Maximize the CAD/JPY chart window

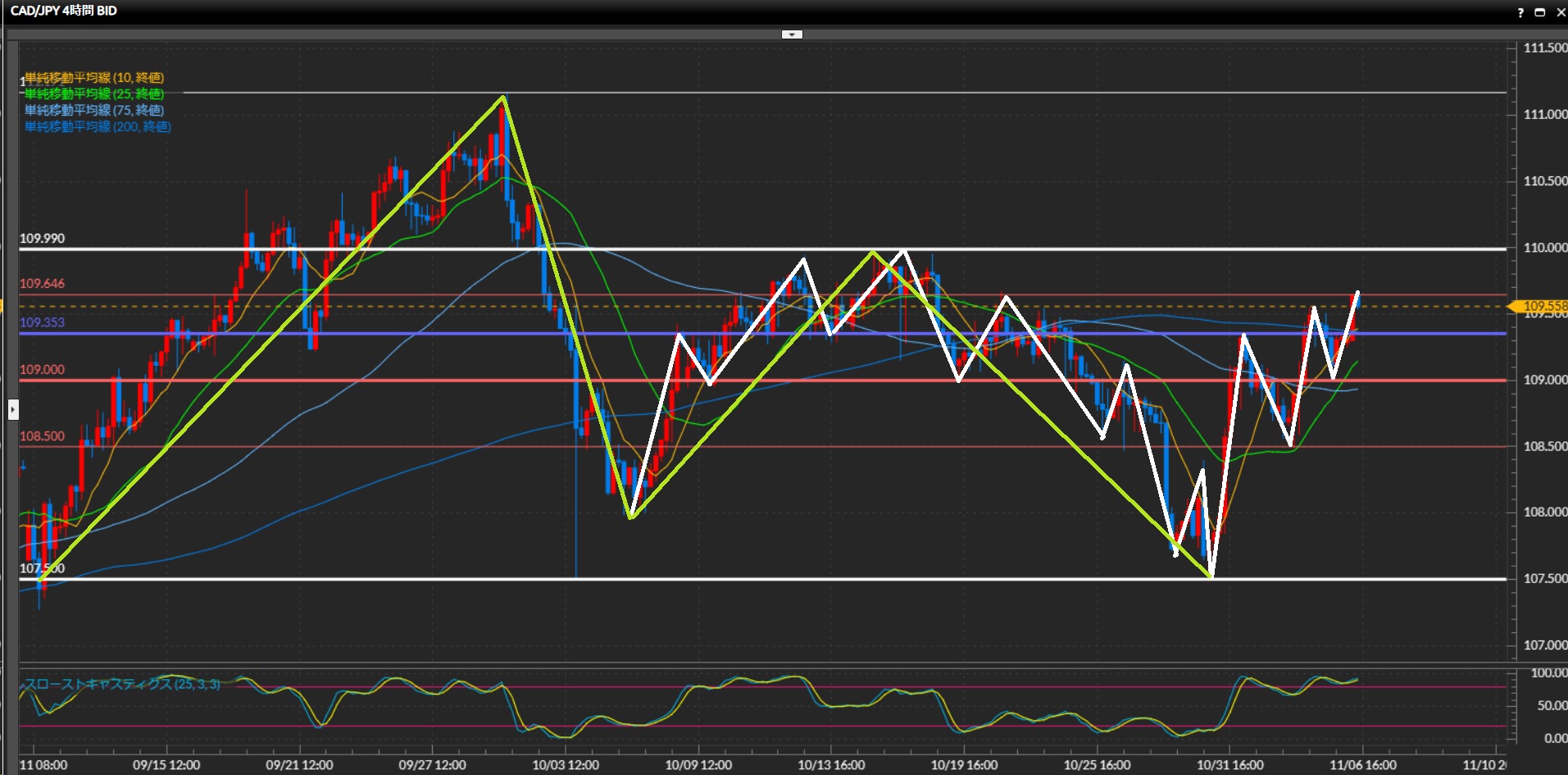click(1539, 12)
